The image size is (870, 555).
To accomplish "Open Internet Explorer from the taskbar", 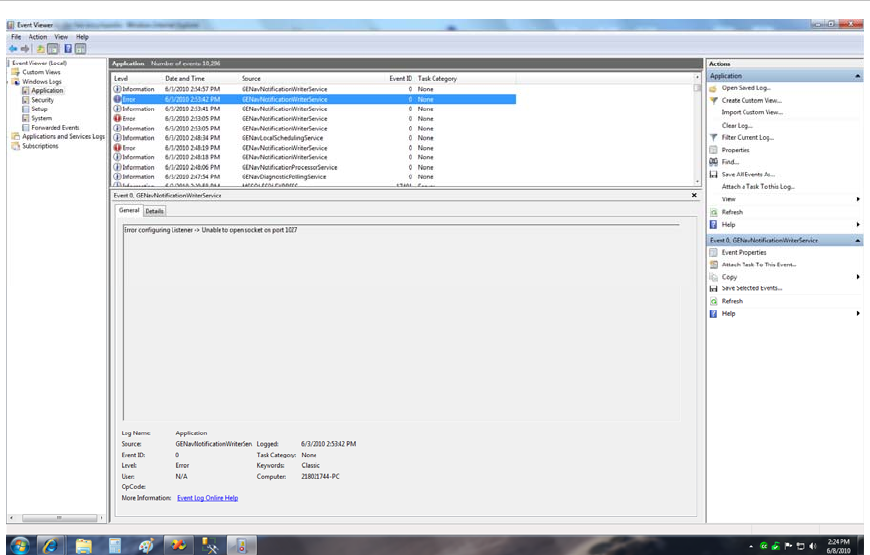I will 50,546.
